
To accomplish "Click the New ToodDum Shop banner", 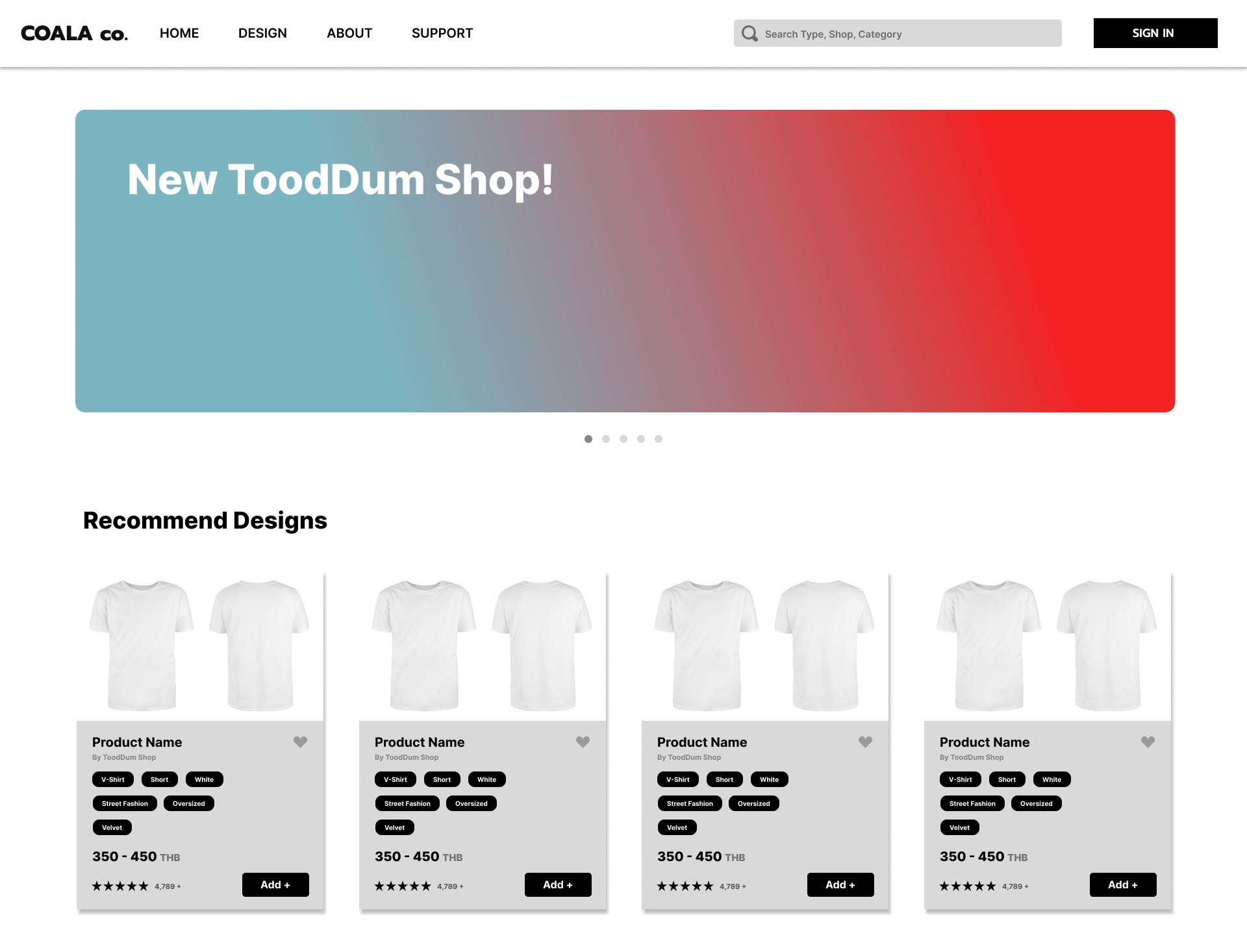I will [625, 261].
